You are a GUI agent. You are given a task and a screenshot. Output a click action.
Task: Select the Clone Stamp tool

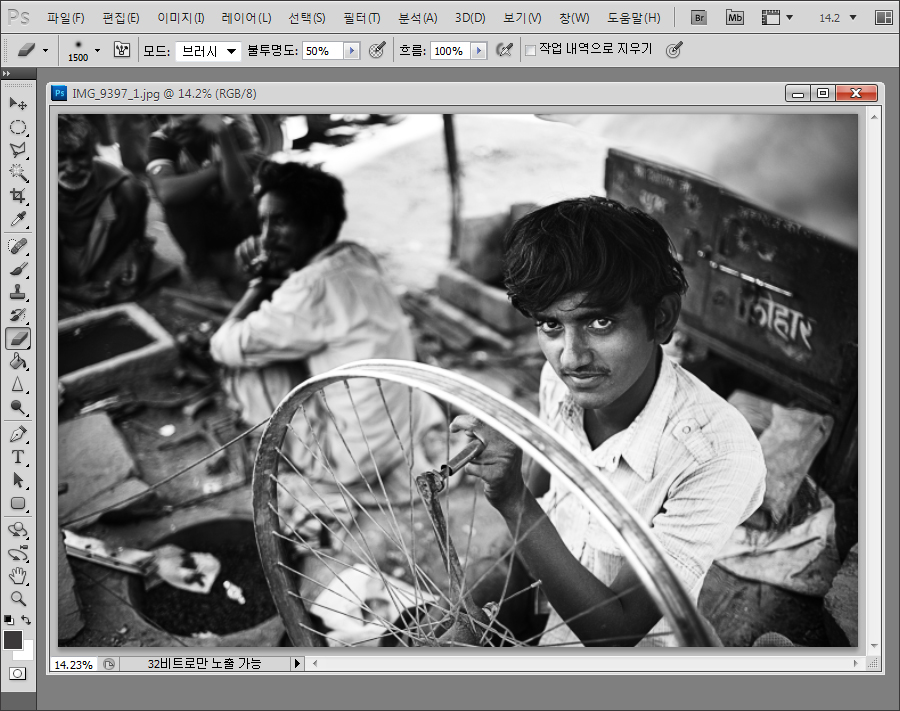pyautogui.click(x=18, y=293)
